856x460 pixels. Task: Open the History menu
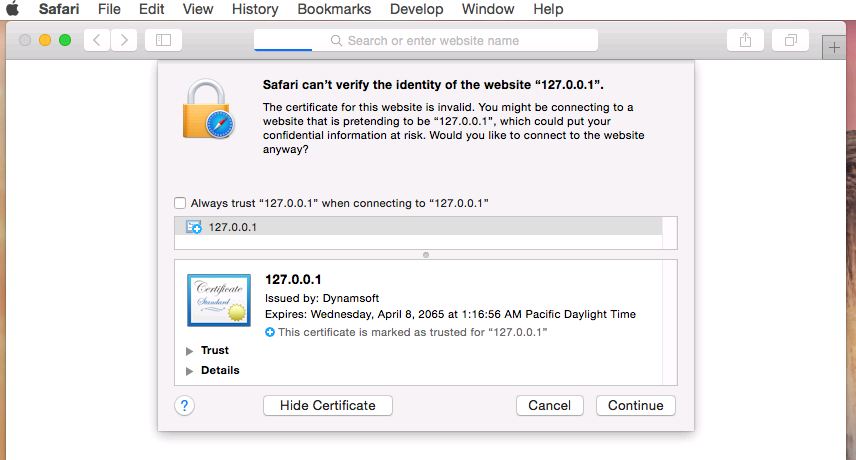click(x=254, y=9)
